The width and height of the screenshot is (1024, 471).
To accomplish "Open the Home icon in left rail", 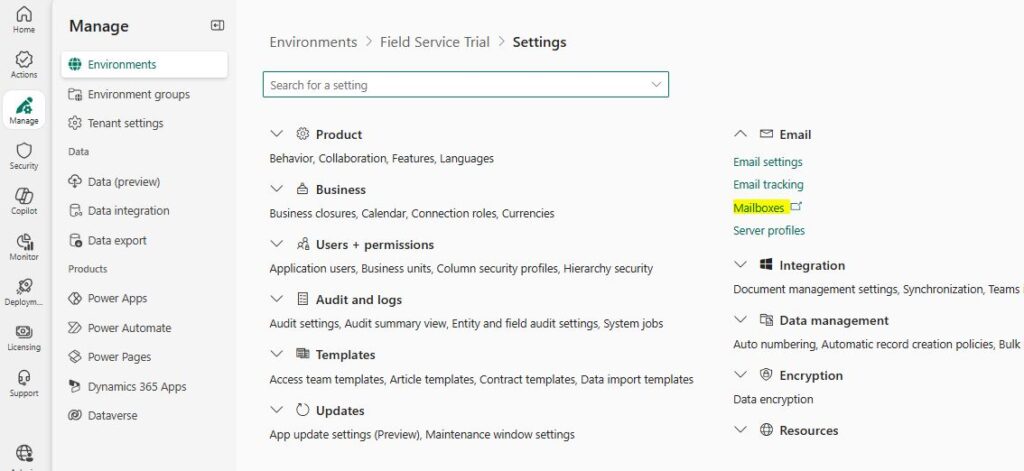I will coord(24,14).
